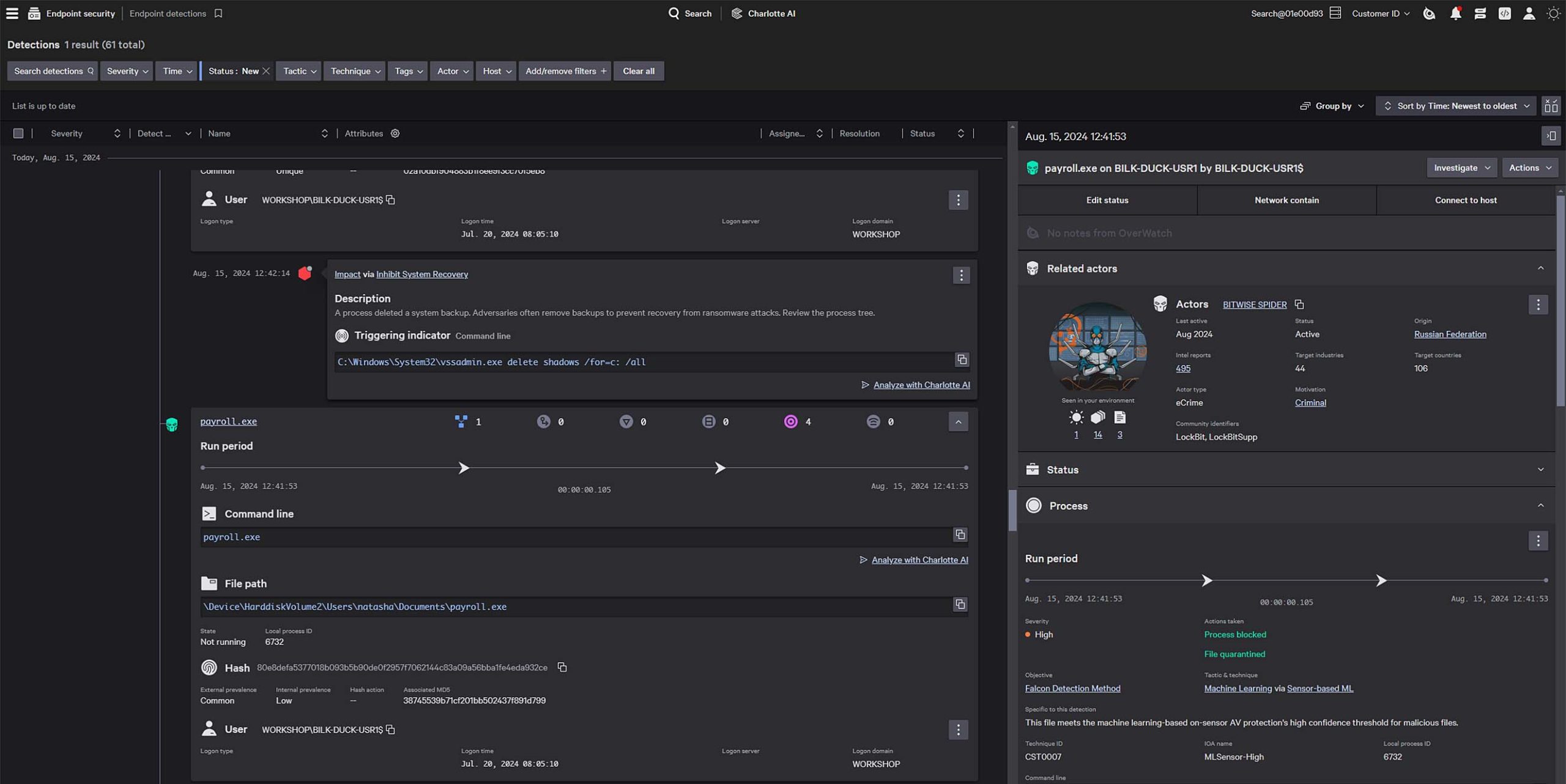Copy the payroll.exe file path

[960, 604]
